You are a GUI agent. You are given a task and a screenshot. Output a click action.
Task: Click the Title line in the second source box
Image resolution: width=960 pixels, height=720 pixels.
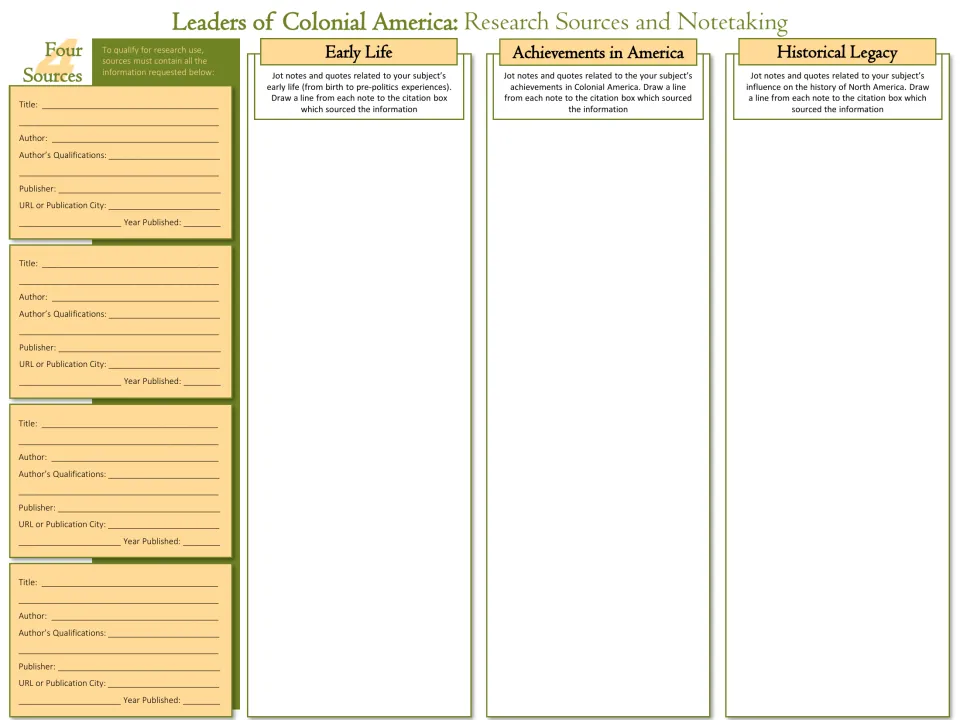click(x=130, y=264)
